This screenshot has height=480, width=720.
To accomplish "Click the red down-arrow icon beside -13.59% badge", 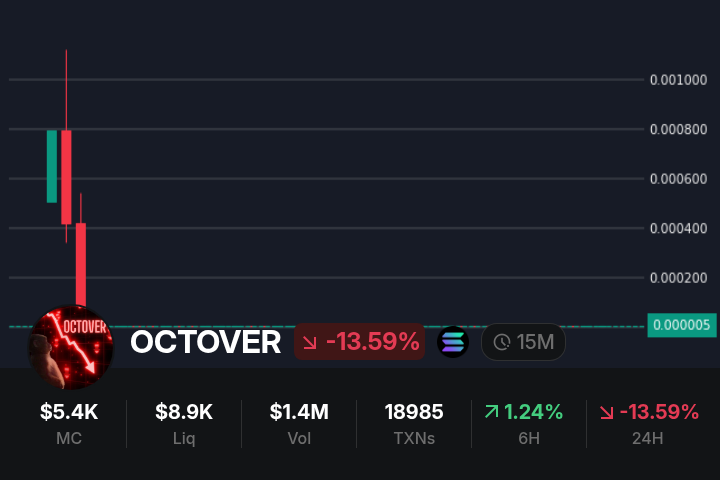I will [310, 342].
